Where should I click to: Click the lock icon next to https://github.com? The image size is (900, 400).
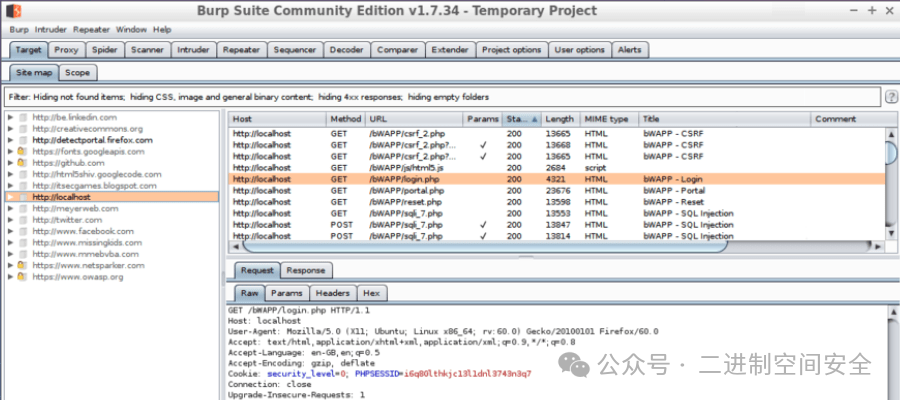[22, 163]
